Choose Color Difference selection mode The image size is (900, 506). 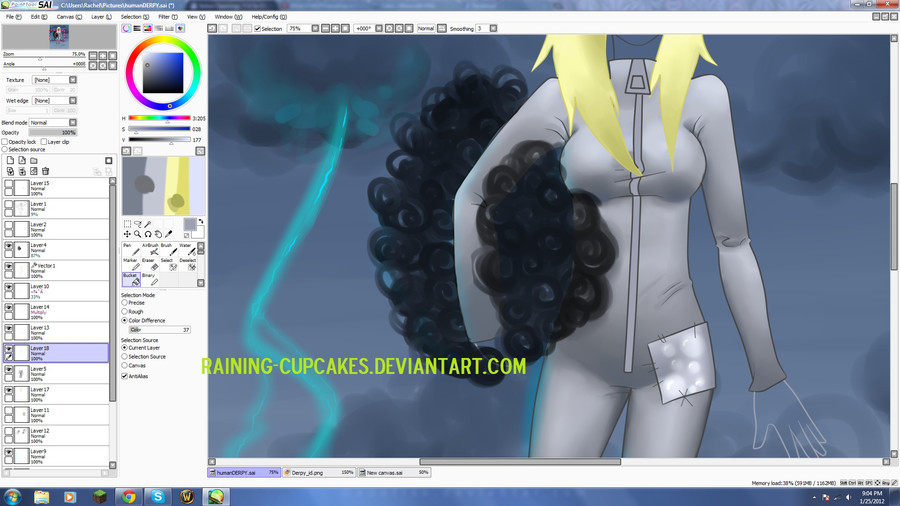pos(125,320)
